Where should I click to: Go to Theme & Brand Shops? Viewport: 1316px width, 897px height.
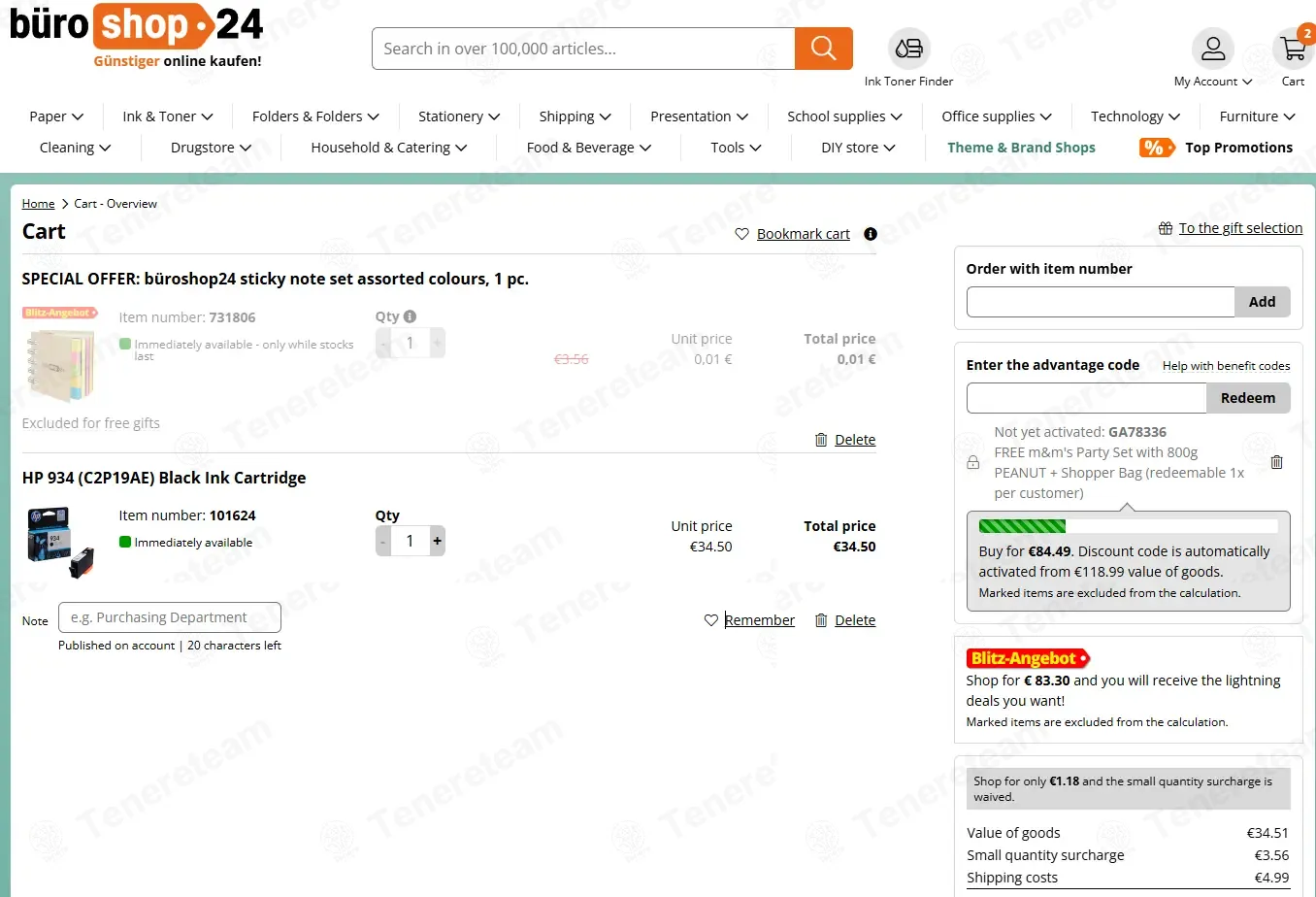[x=1021, y=148]
